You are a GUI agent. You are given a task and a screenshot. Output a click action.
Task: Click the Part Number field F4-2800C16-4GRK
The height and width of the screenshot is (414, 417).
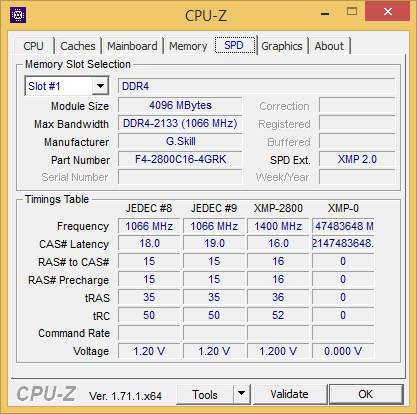pyautogui.click(x=180, y=159)
